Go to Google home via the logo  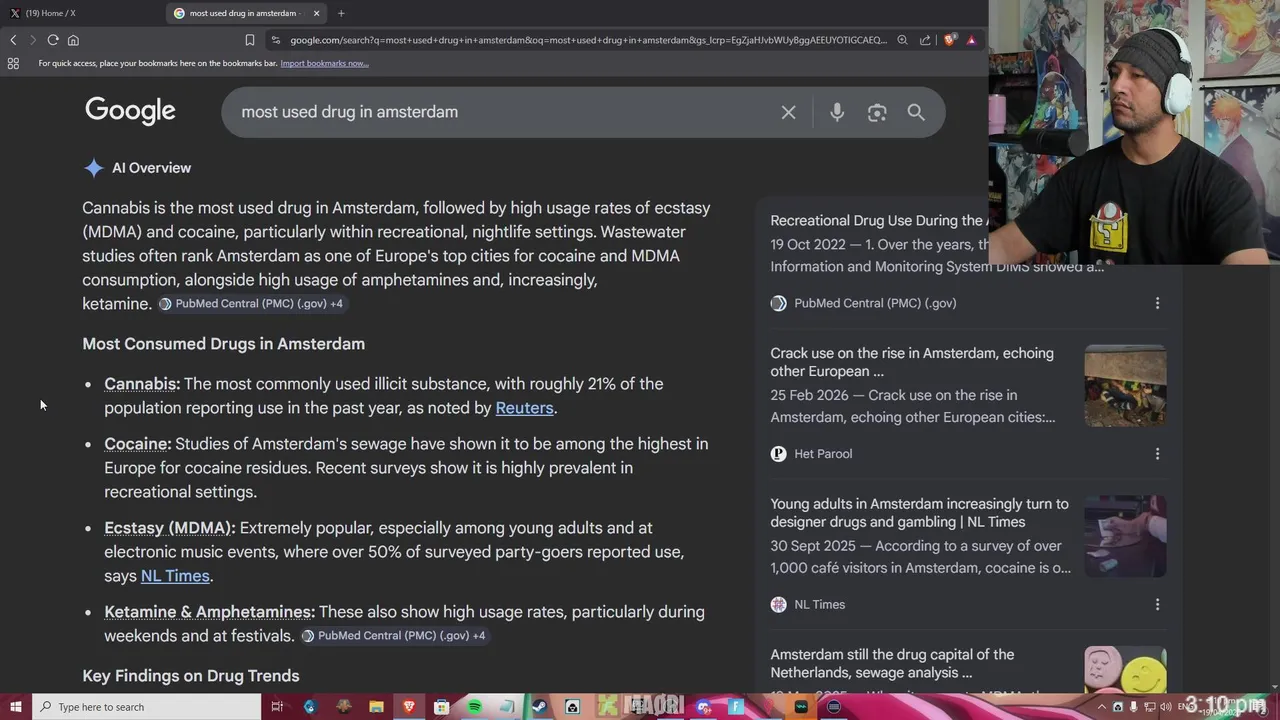coord(130,111)
